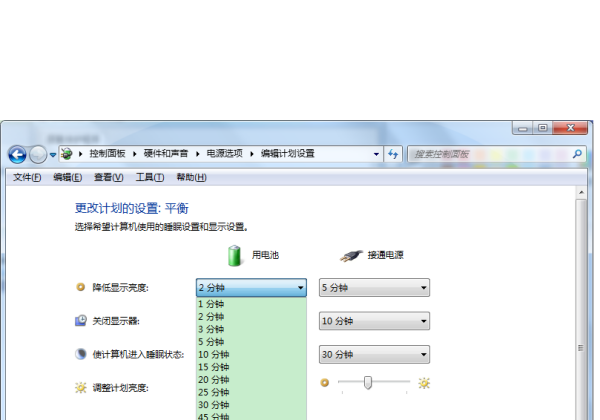The height and width of the screenshot is (420, 600).
Task: Click the 调整计划亮度 sun icon
Action: pyautogui.click(x=81, y=387)
